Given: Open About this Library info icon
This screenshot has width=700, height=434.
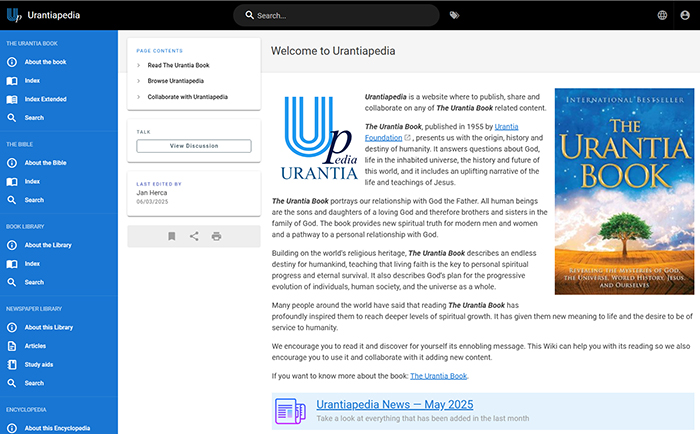Looking at the screenshot, I should [12, 327].
